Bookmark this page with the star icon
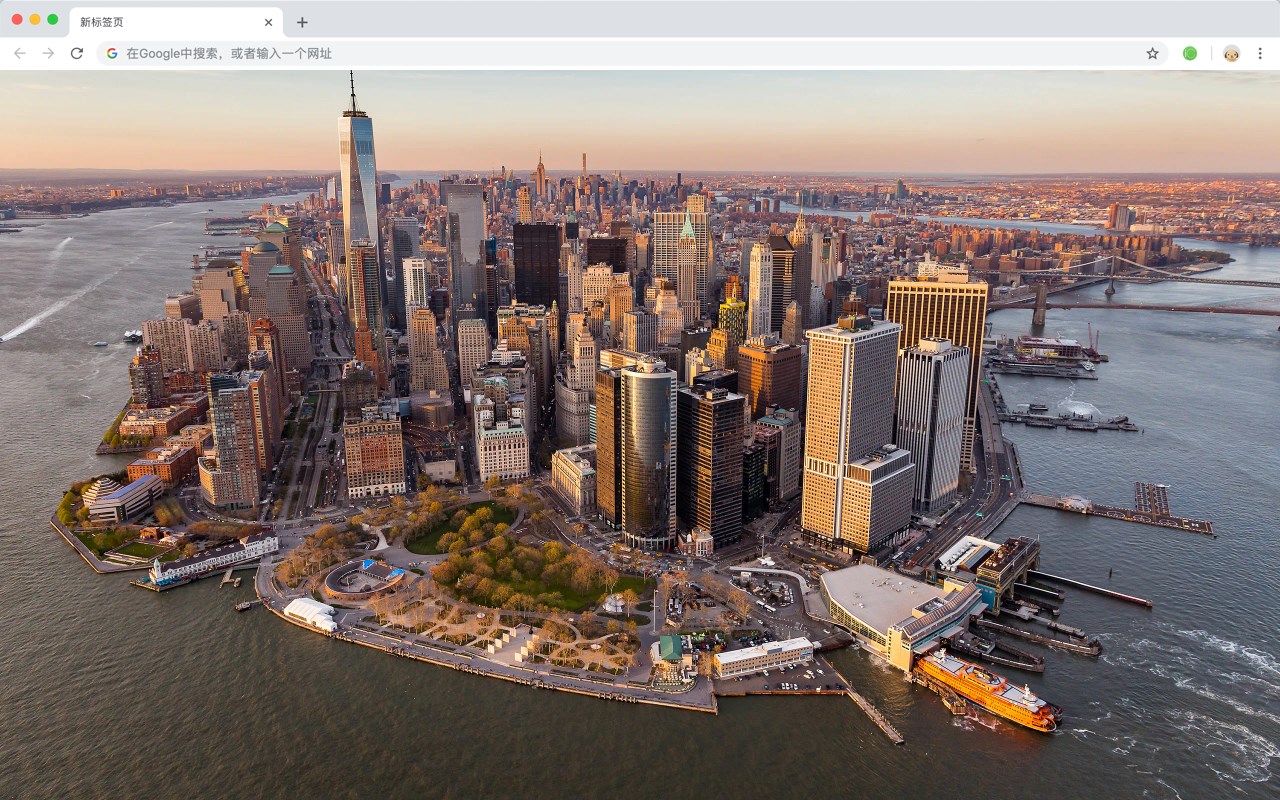The height and width of the screenshot is (800, 1280). tap(1152, 53)
